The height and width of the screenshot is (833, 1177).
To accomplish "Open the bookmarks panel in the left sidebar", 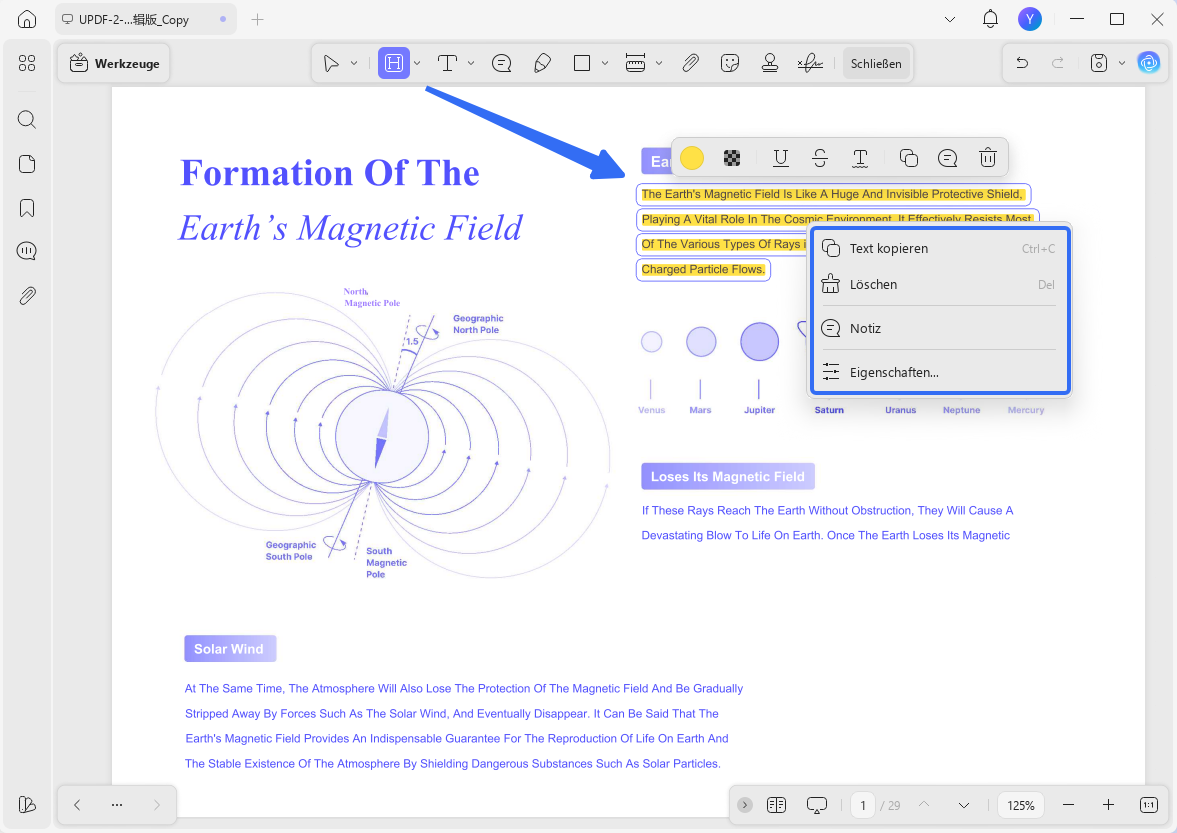I will pos(27,208).
